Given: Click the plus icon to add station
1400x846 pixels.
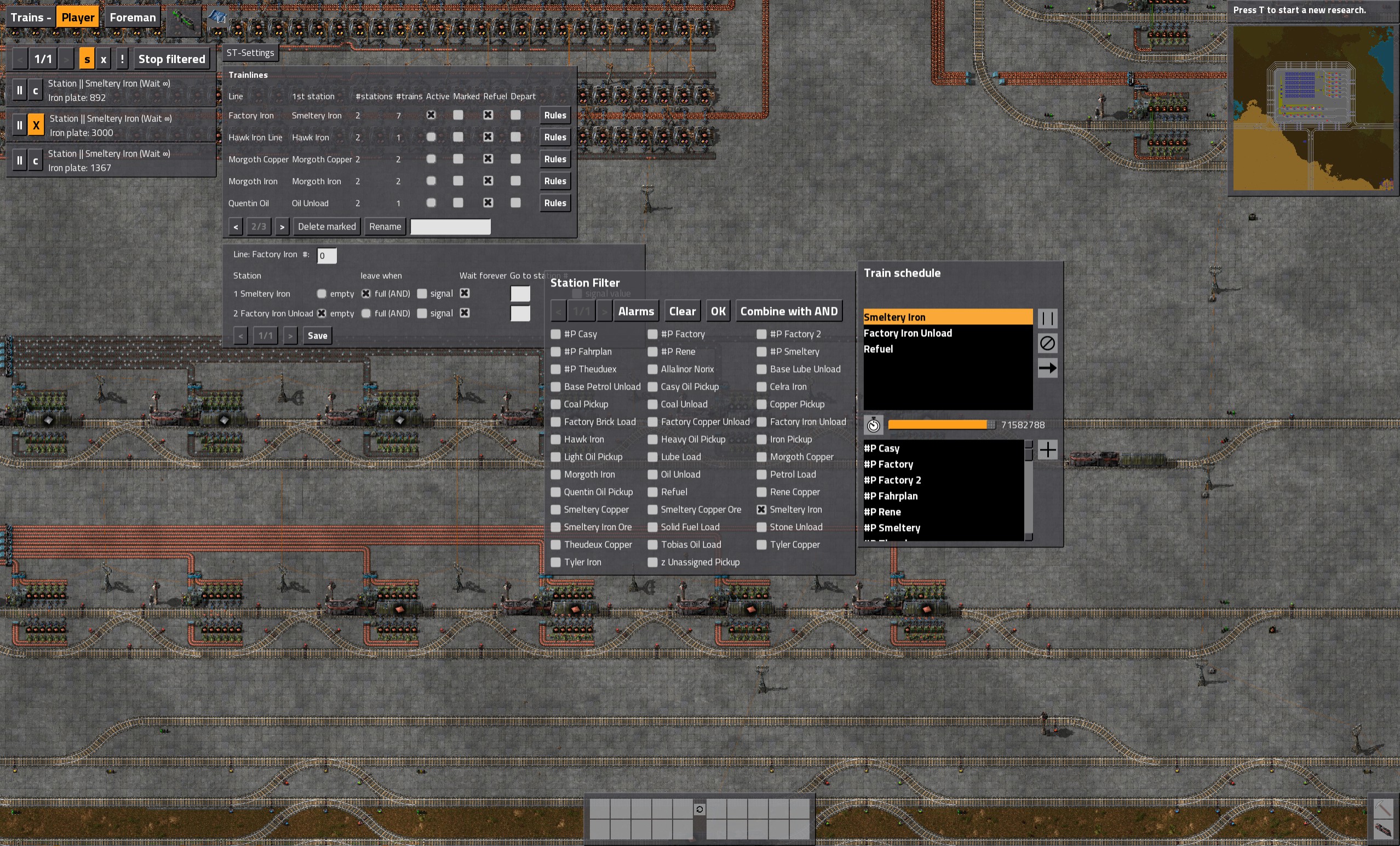Looking at the screenshot, I should tap(1047, 450).
